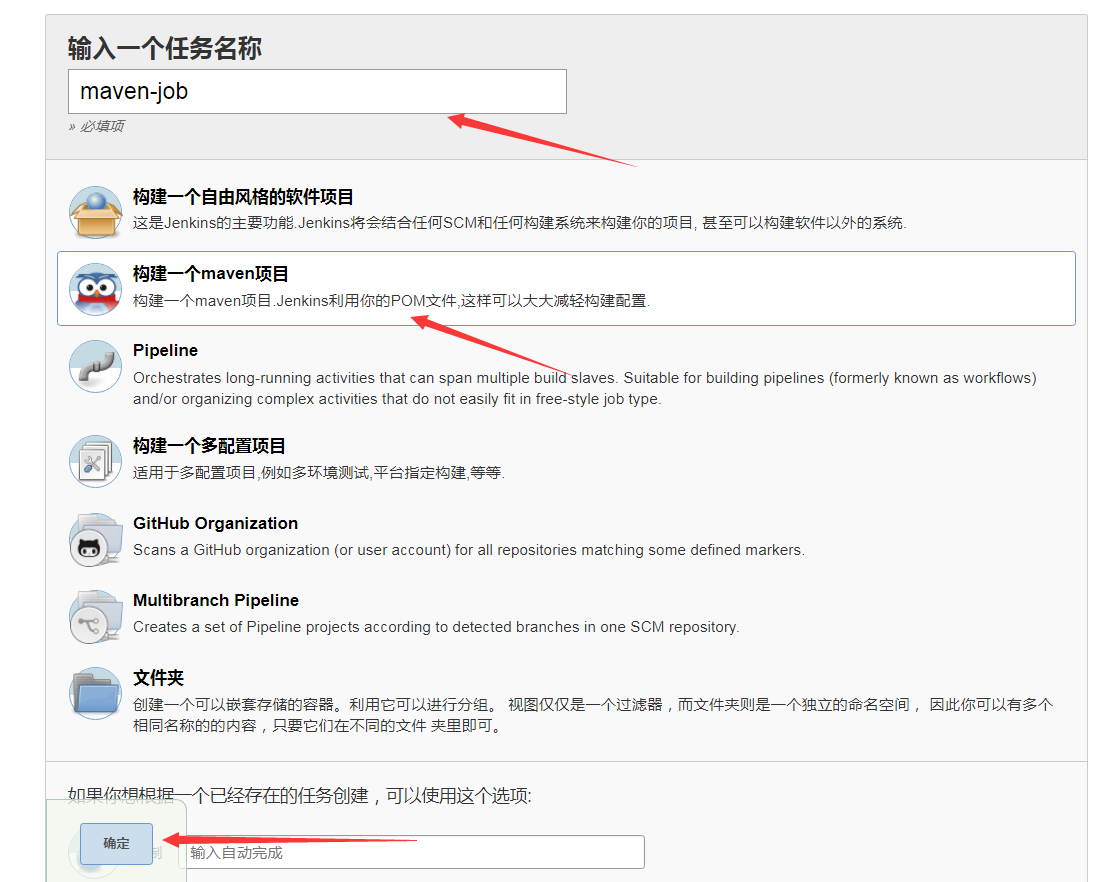Choose the 文件夹 folder icon

tap(96, 694)
